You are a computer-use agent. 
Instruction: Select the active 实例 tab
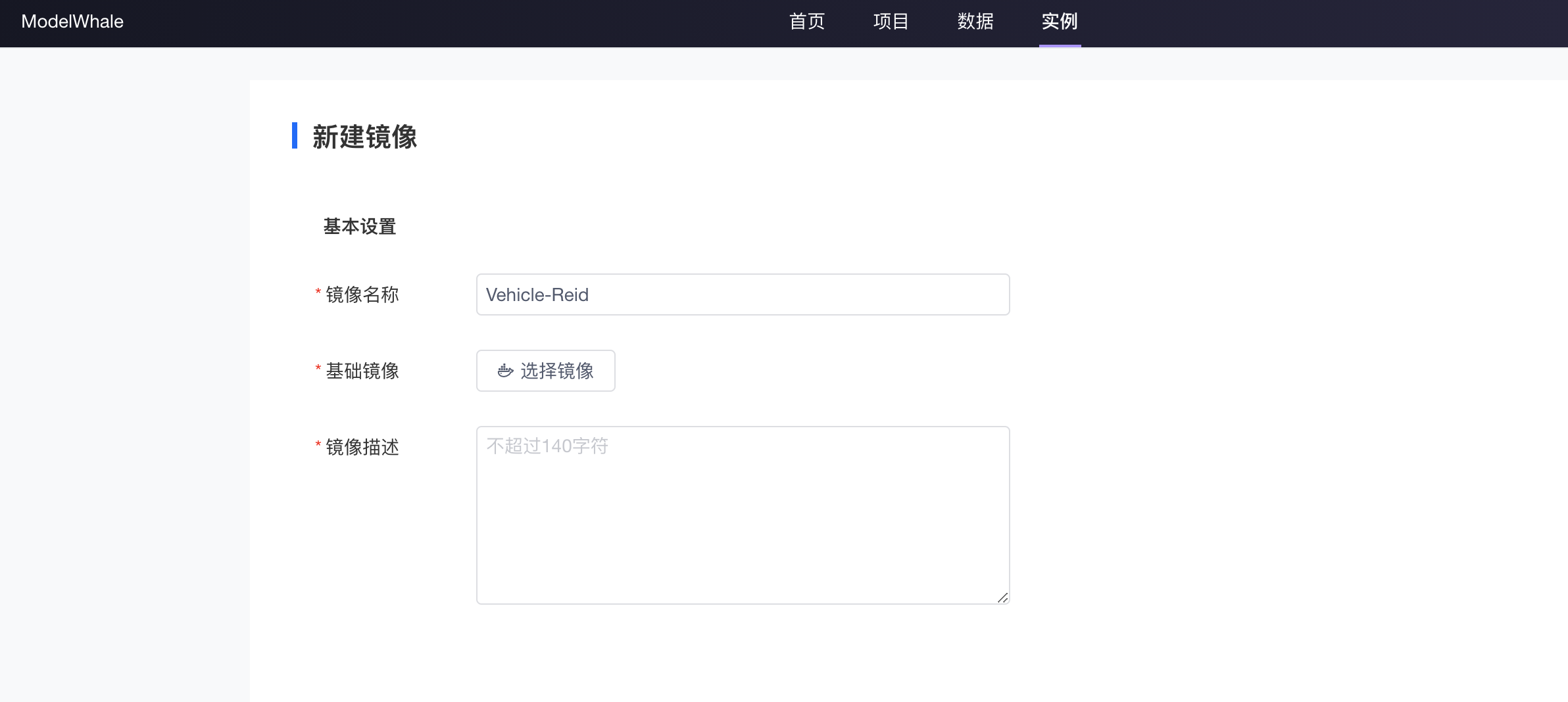tap(1060, 21)
